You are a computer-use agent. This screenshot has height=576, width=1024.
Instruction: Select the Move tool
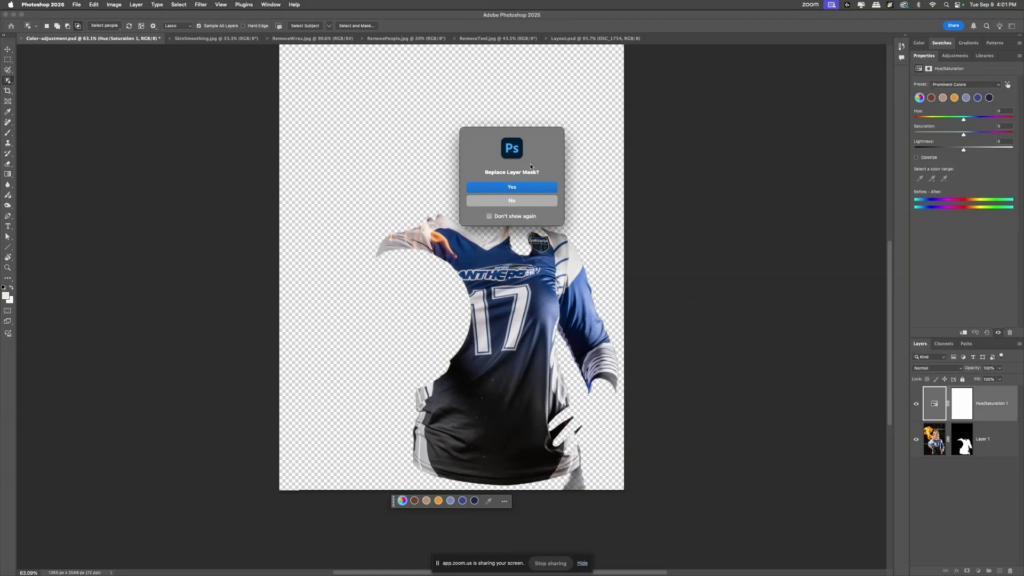8,49
